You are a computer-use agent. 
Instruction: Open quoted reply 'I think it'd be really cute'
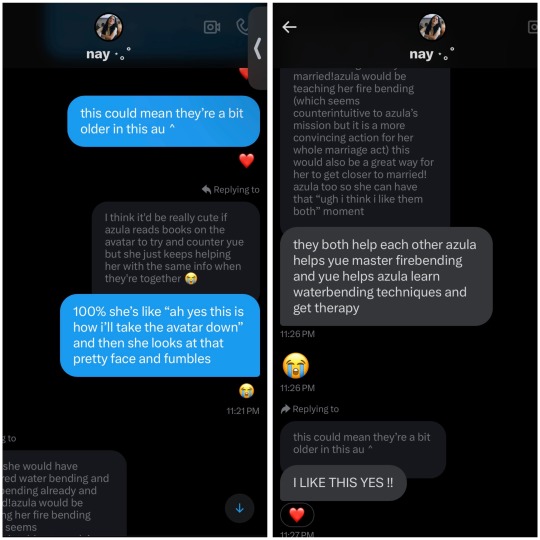tap(176, 248)
